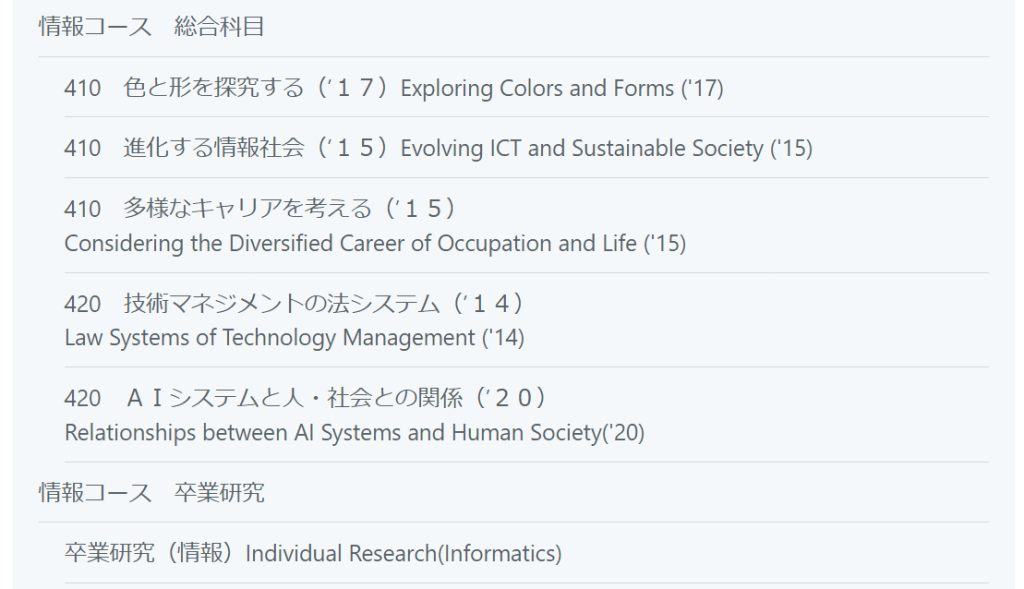
Task: Click code 410 beside 色と形を探究する
Action: coord(83,88)
